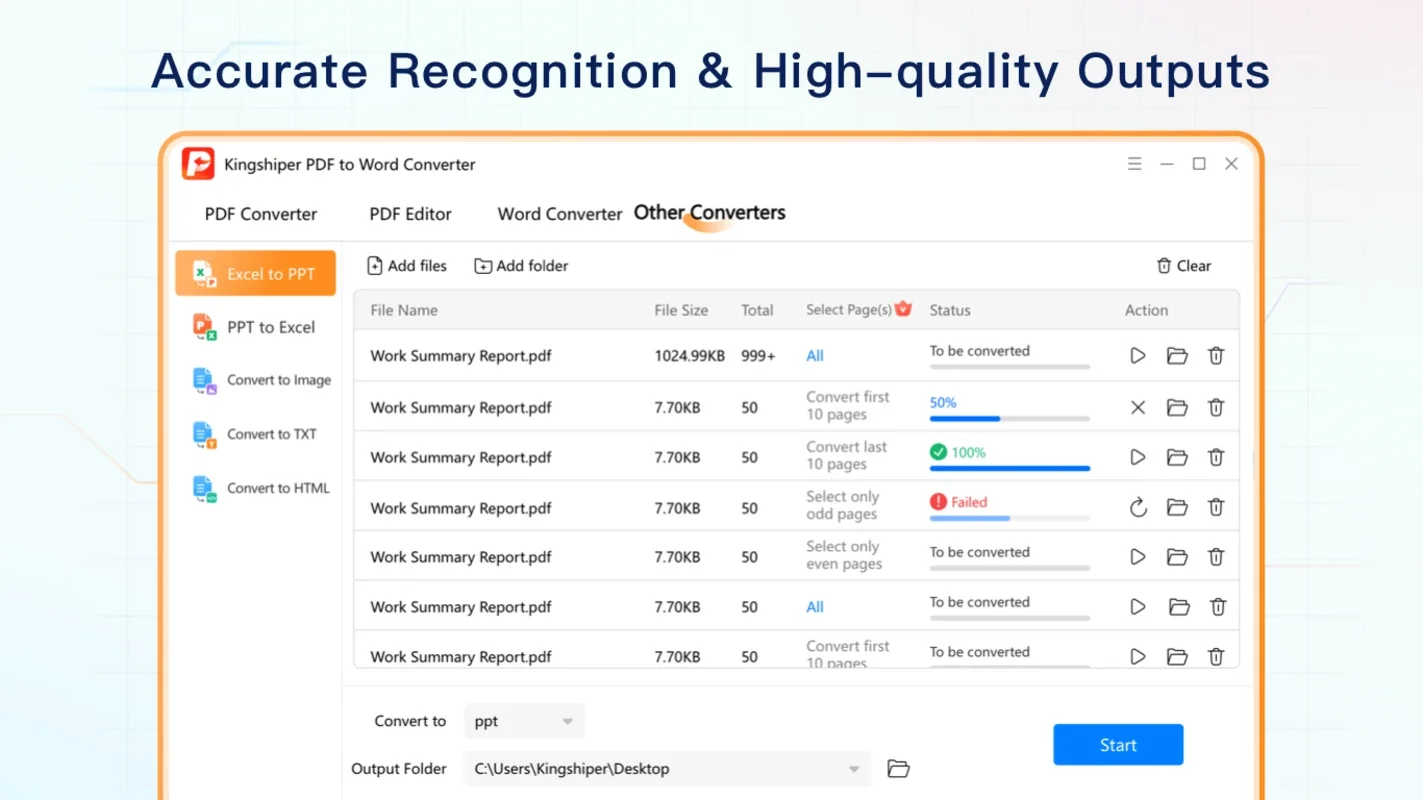Start converting the 1024.99KB file row
1423x800 pixels.
pos(1138,355)
